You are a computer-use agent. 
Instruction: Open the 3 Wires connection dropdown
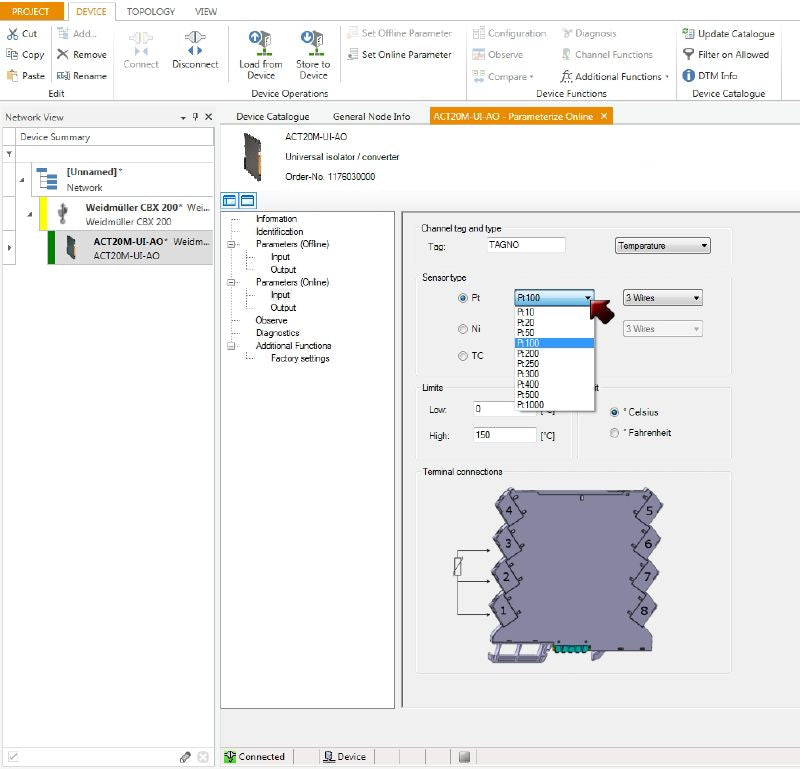662,298
